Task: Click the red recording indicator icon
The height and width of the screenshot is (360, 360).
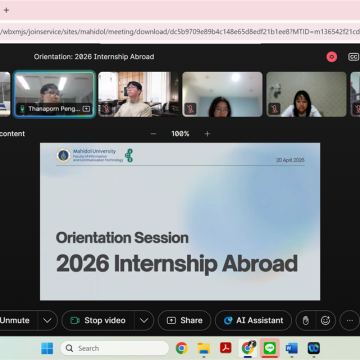Action: pyautogui.click(x=331, y=57)
